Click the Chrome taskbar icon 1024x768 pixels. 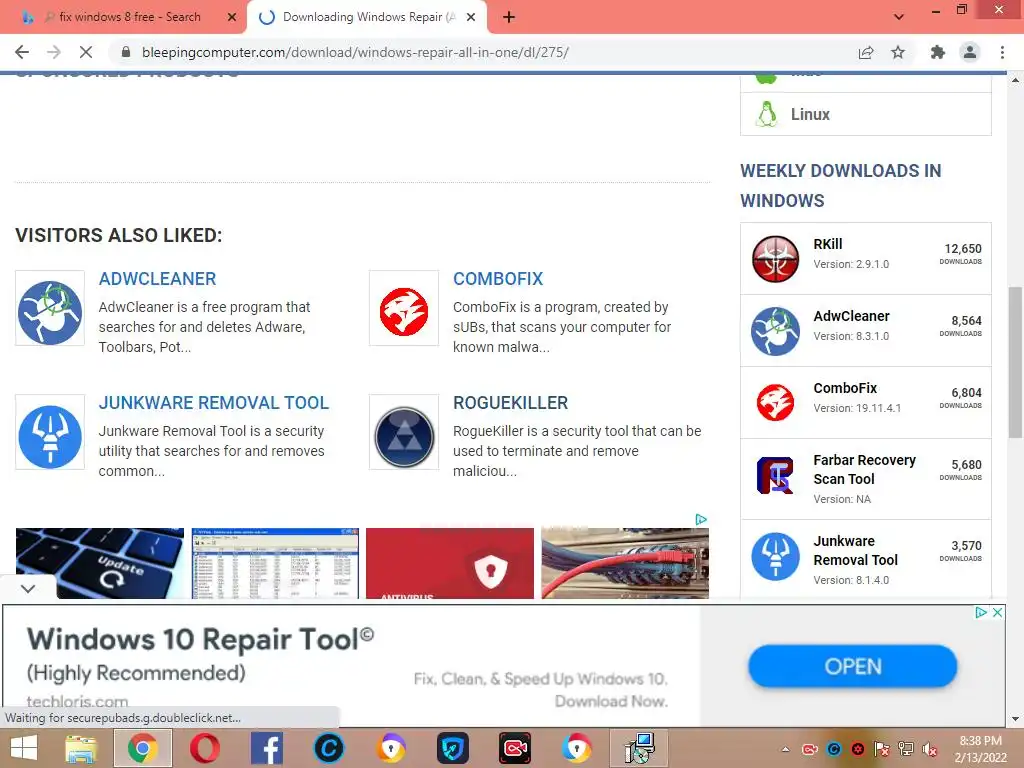coord(142,748)
